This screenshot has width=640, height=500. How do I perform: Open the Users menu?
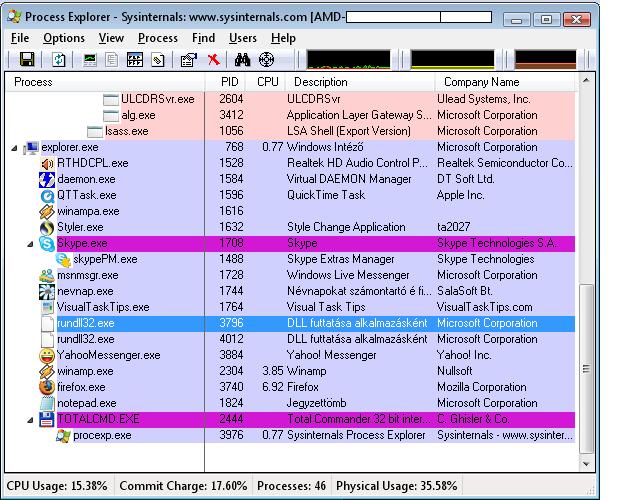tap(243, 38)
